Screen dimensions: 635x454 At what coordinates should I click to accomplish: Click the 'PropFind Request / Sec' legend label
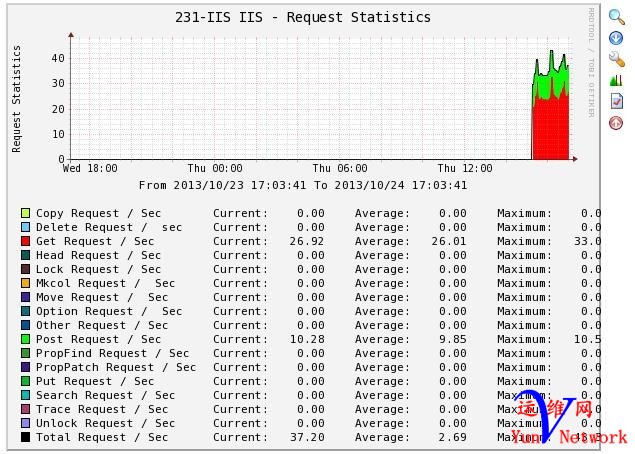point(112,353)
